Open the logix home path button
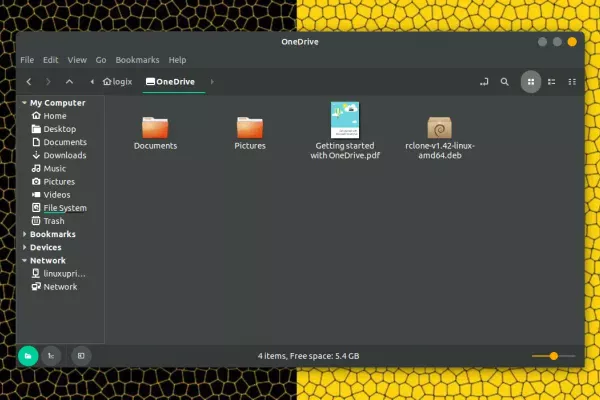 point(117,82)
